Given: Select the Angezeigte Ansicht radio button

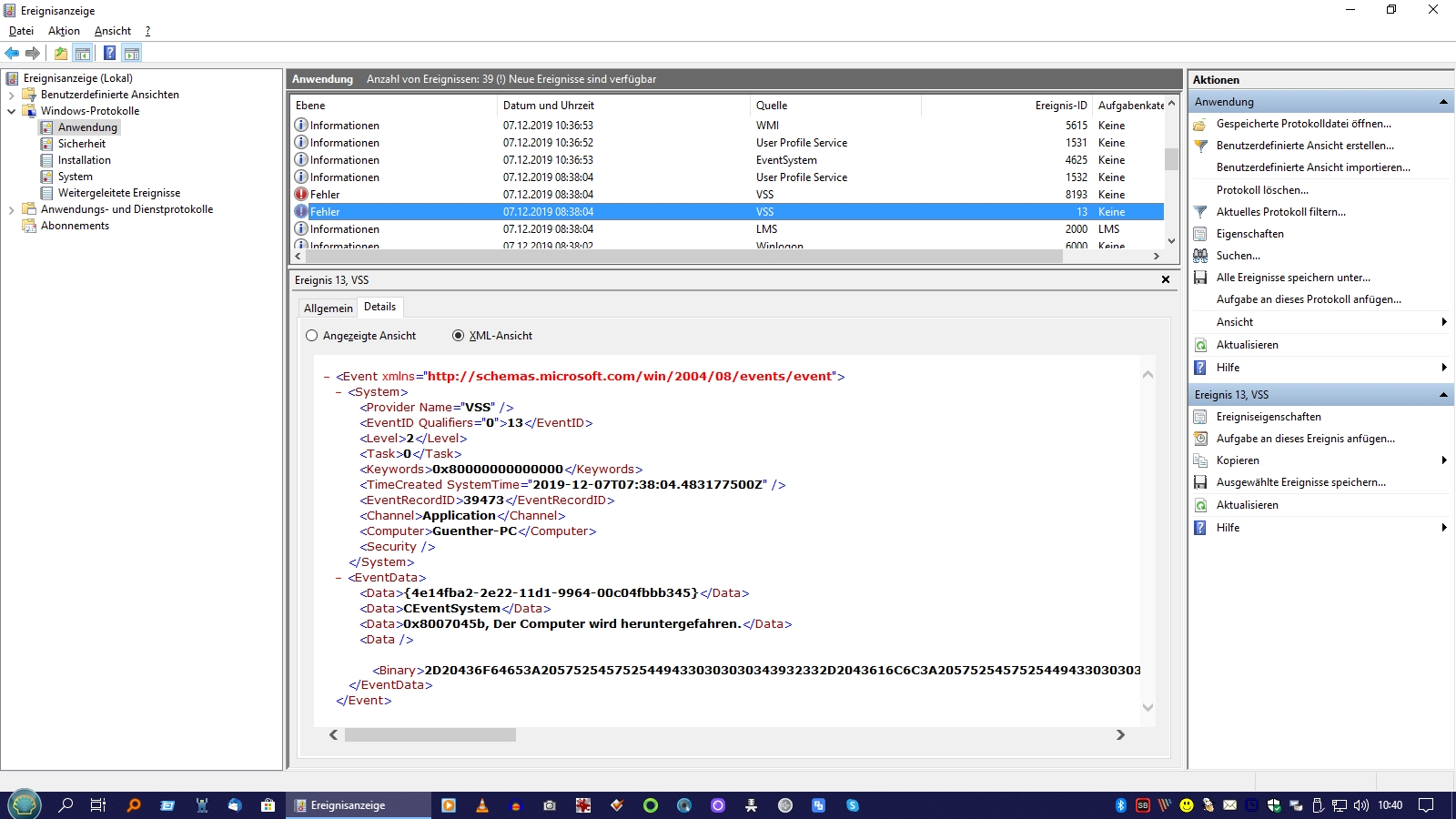Looking at the screenshot, I should 312,336.
